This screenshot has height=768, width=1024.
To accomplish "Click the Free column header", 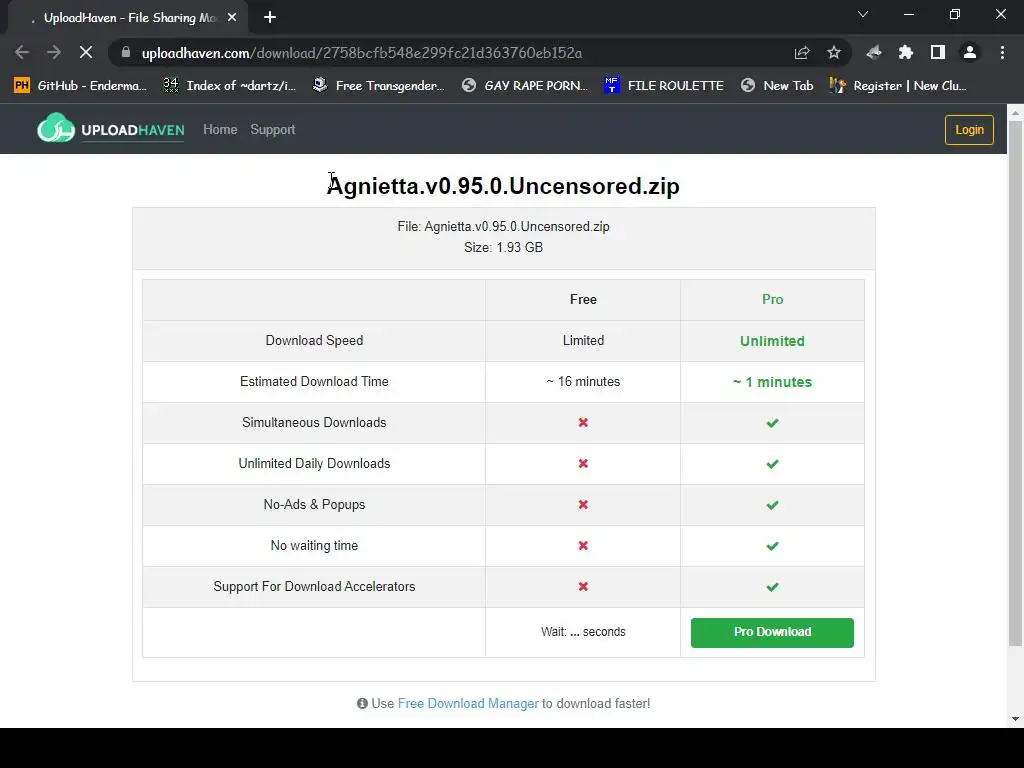I will pos(583,299).
